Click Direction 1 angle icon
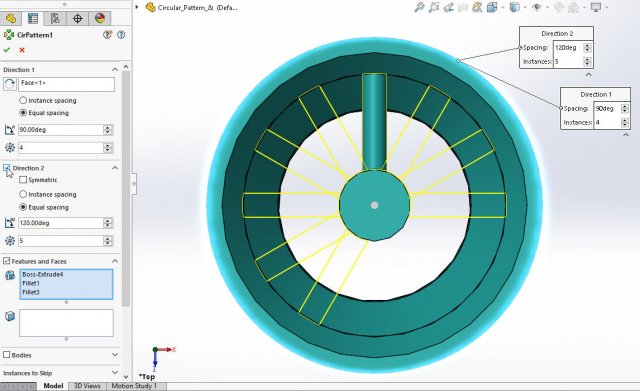The width and height of the screenshot is (640, 391). [x=10, y=130]
